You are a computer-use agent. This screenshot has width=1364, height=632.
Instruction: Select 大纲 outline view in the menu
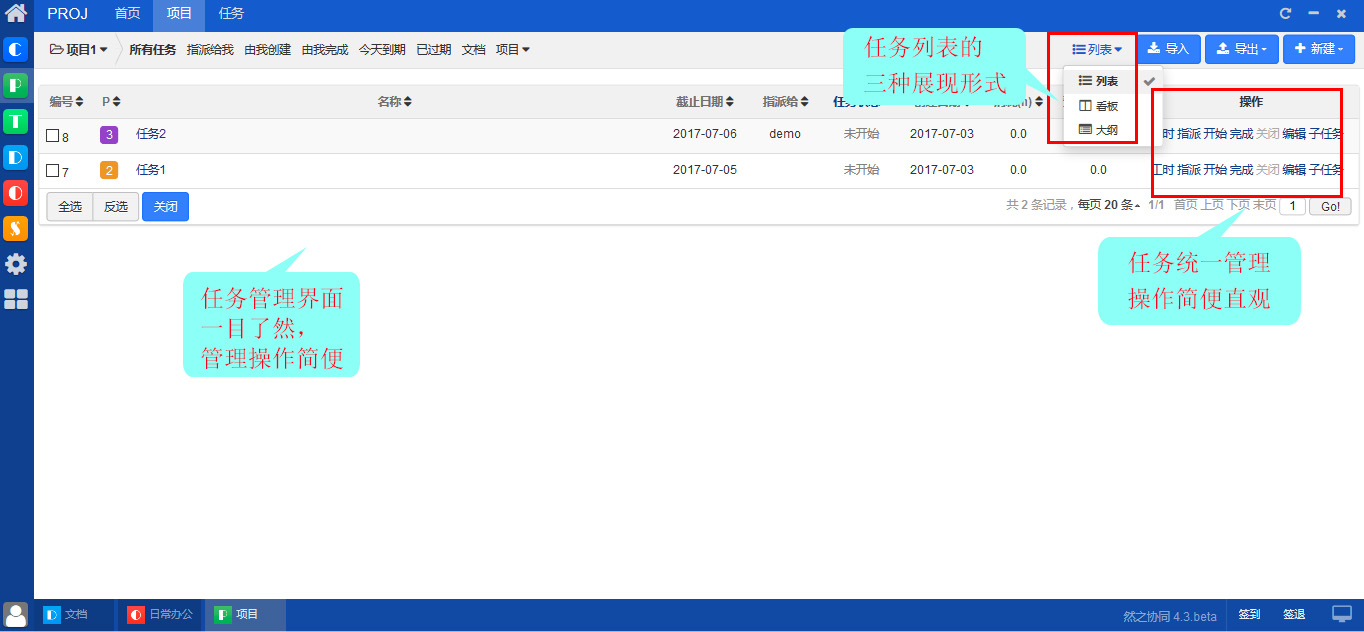coord(1098,129)
